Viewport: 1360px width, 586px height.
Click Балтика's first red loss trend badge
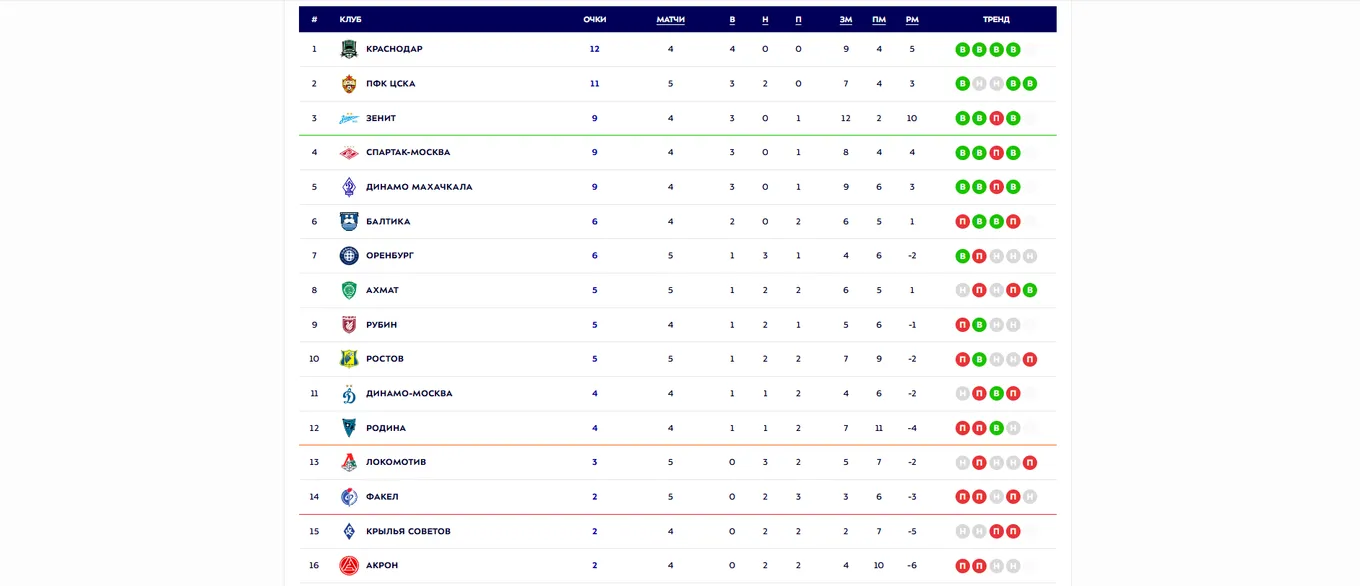(963, 222)
